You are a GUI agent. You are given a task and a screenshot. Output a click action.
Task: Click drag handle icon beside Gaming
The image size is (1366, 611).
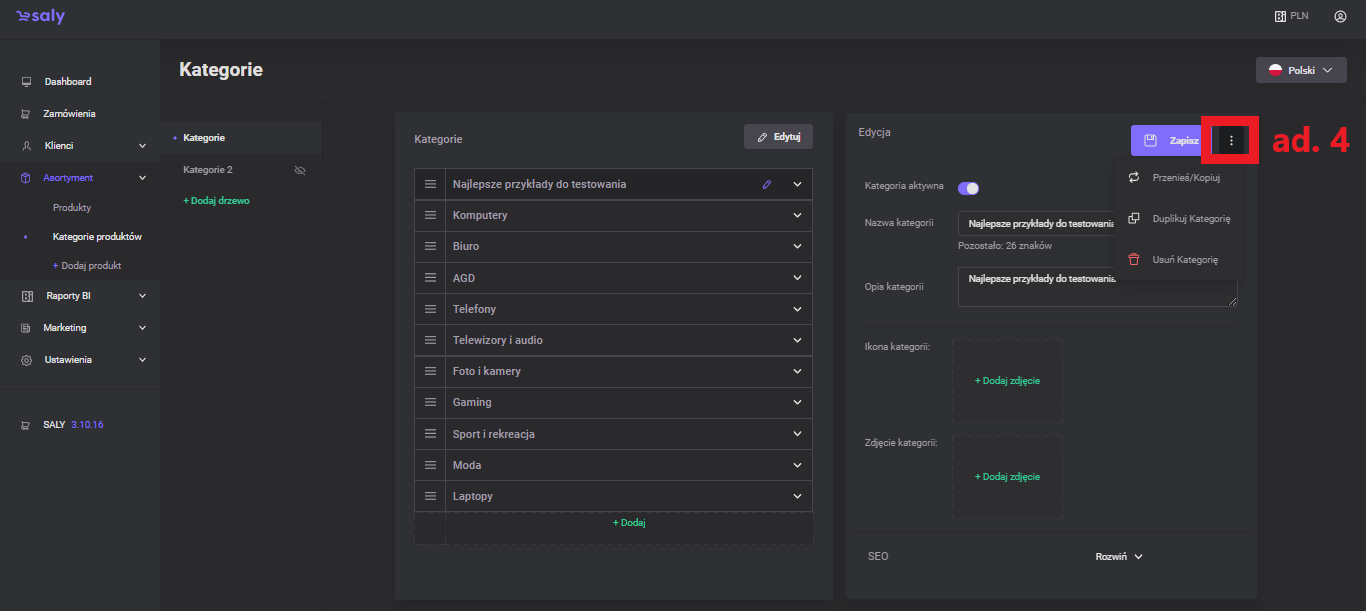(x=431, y=402)
